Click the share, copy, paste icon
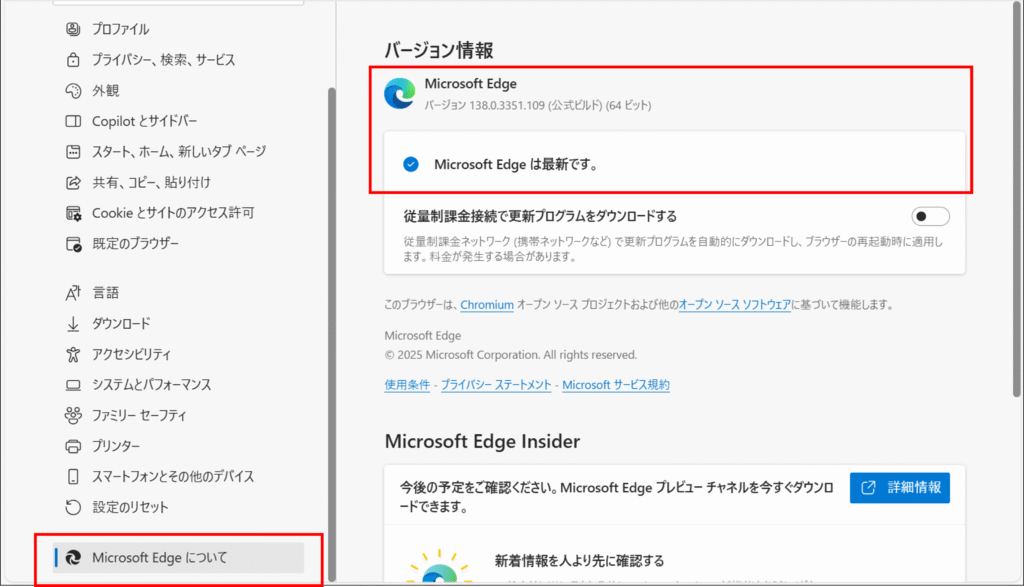This screenshot has height=587, width=1024. [73, 182]
